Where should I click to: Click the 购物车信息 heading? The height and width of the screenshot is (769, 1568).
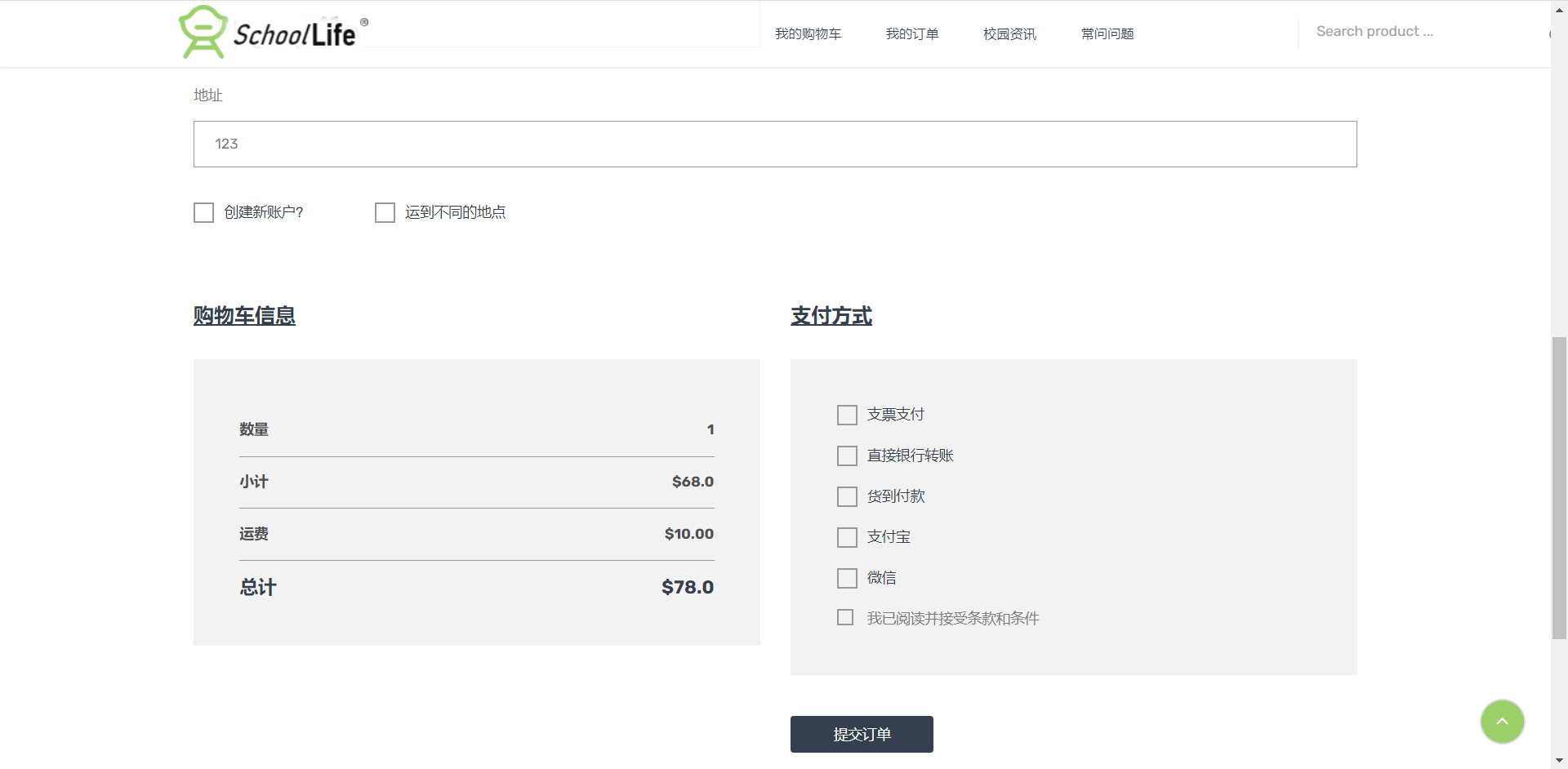(244, 316)
